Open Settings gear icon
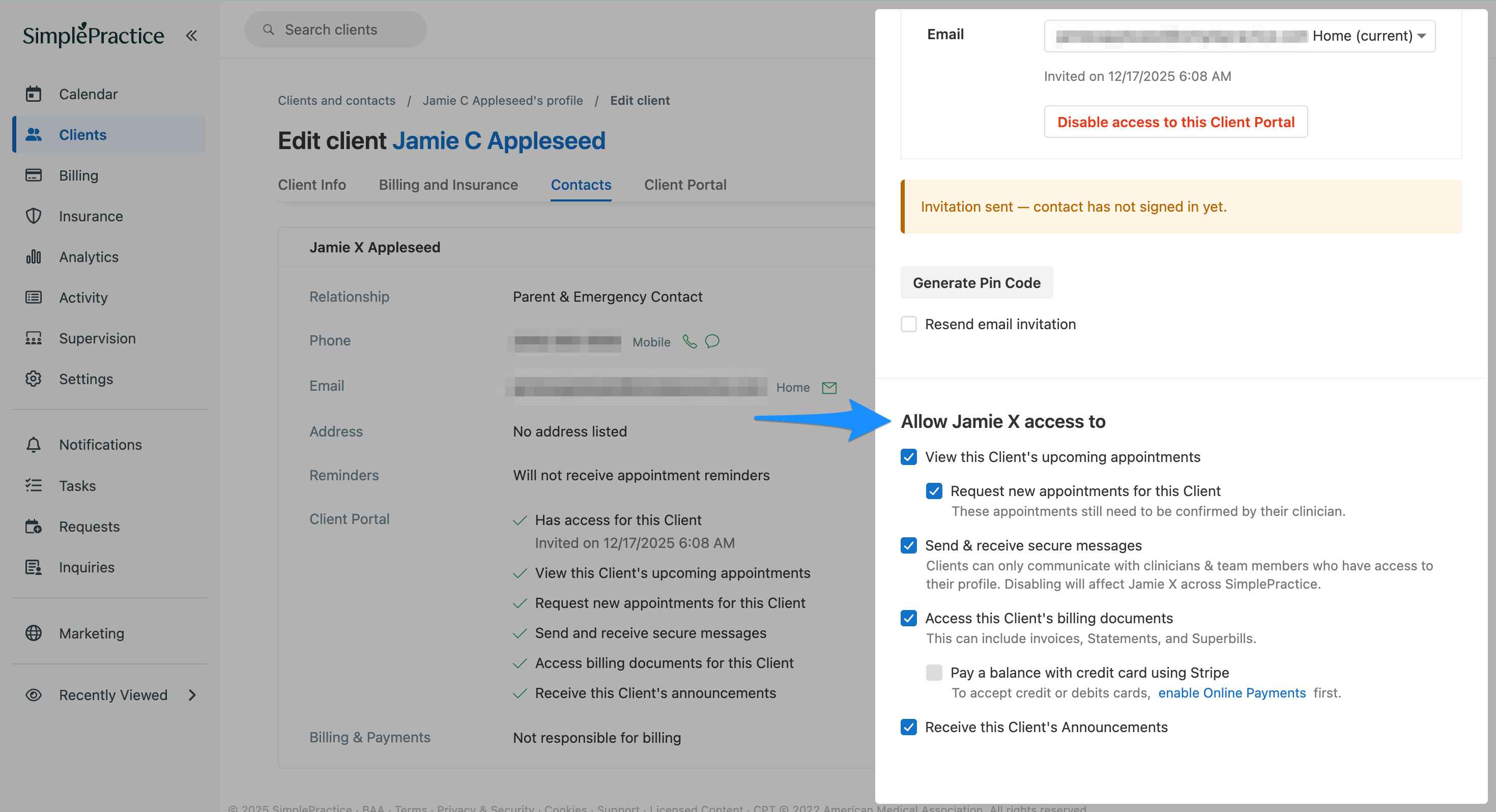The image size is (1496, 812). click(34, 379)
